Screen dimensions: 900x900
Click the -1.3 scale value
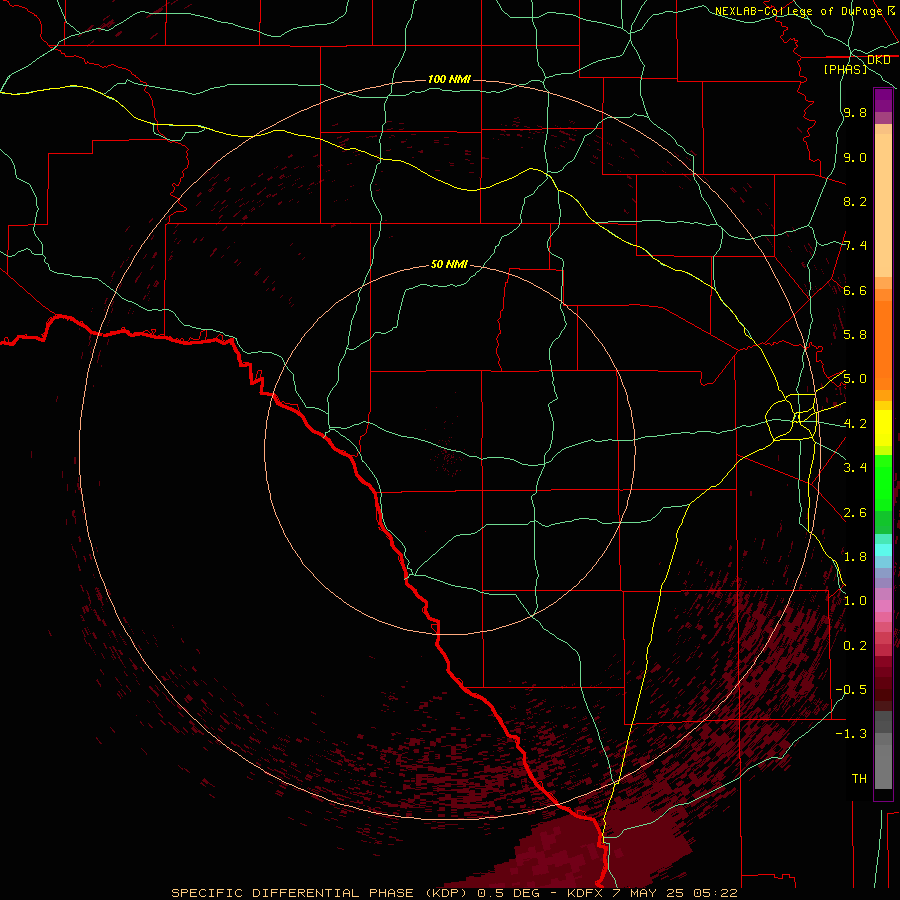[x=851, y=734]
